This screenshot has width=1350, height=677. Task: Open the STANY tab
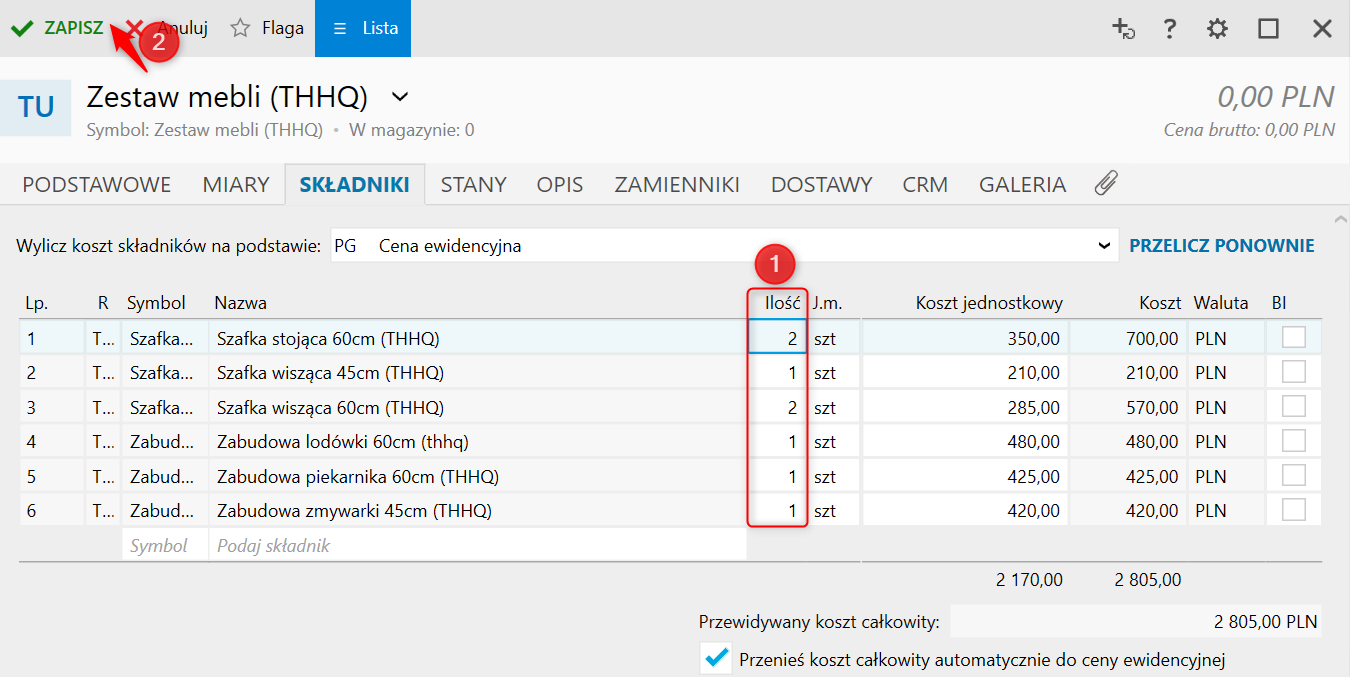click(x=474, y=185)
